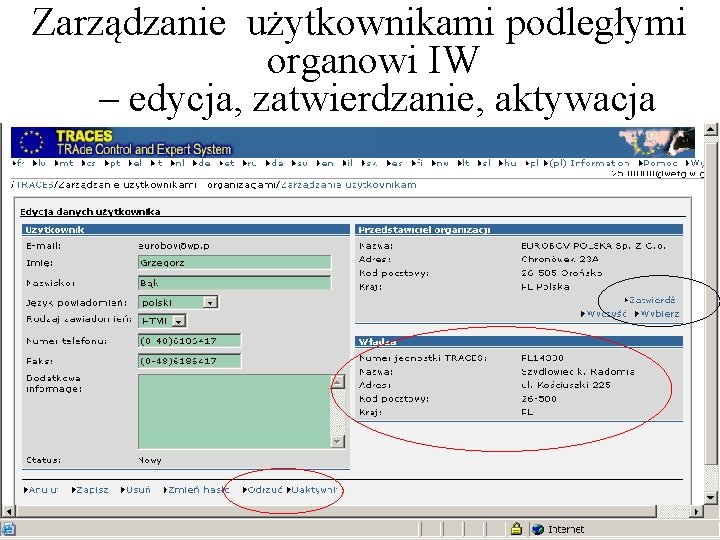This screenshot has height=540, width=720.
Task: Click the e-mail value eurobov@wp.p
Action: (174, 246)
